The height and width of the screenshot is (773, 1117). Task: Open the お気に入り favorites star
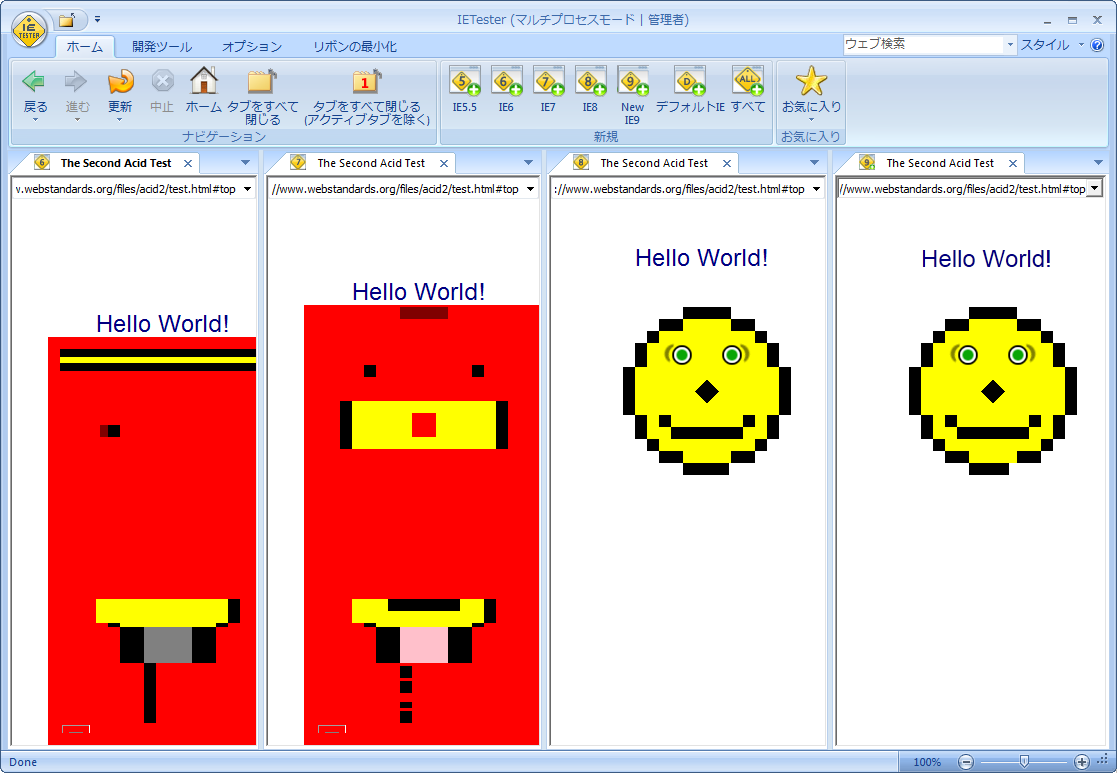811,93
